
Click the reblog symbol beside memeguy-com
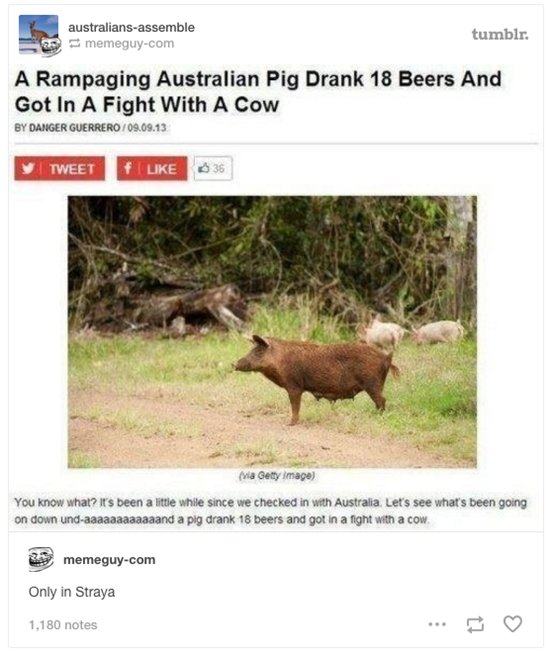[x=75, y=43]
